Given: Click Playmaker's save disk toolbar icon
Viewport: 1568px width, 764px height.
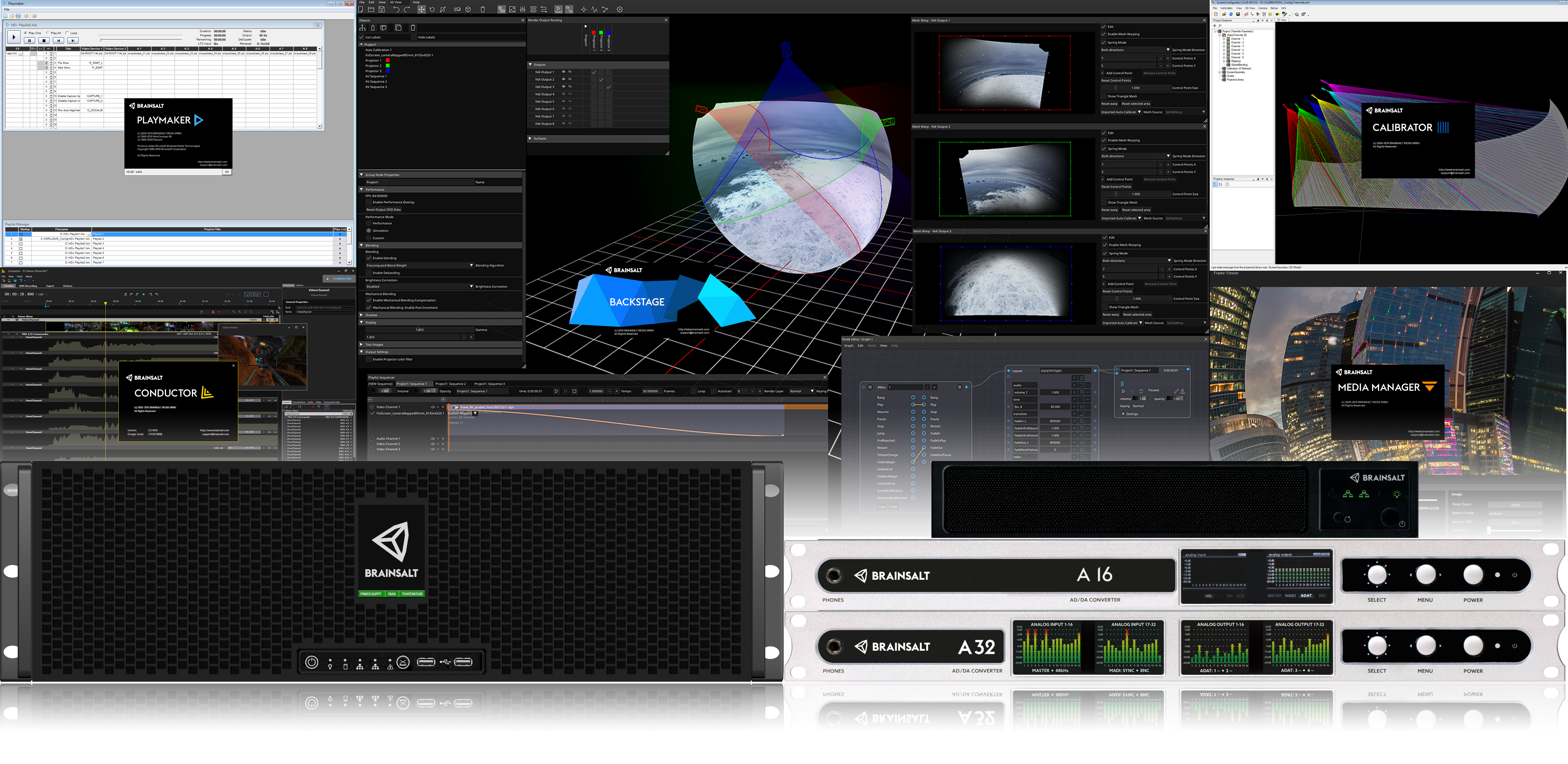Looking at the screenshot, I should pos(18,16).
